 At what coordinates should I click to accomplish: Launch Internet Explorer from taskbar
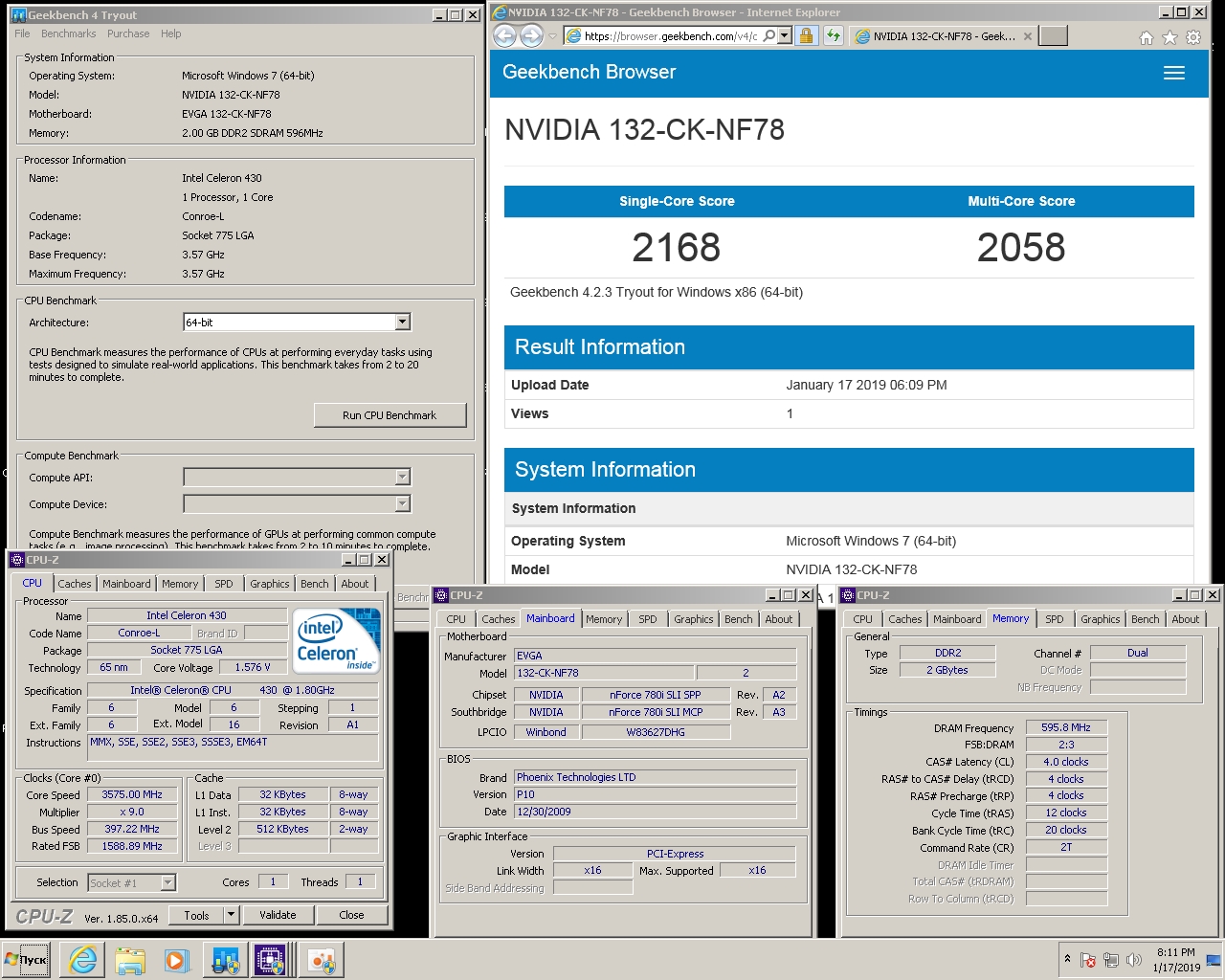click(x=83, y=960)
